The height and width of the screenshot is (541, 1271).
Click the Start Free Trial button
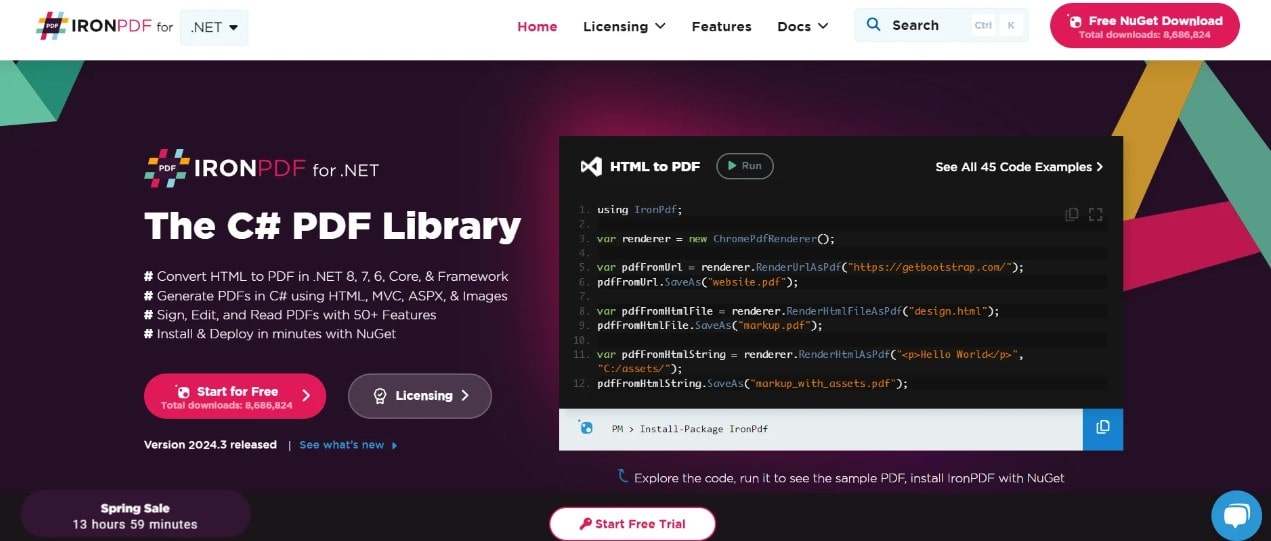(632, 524)
